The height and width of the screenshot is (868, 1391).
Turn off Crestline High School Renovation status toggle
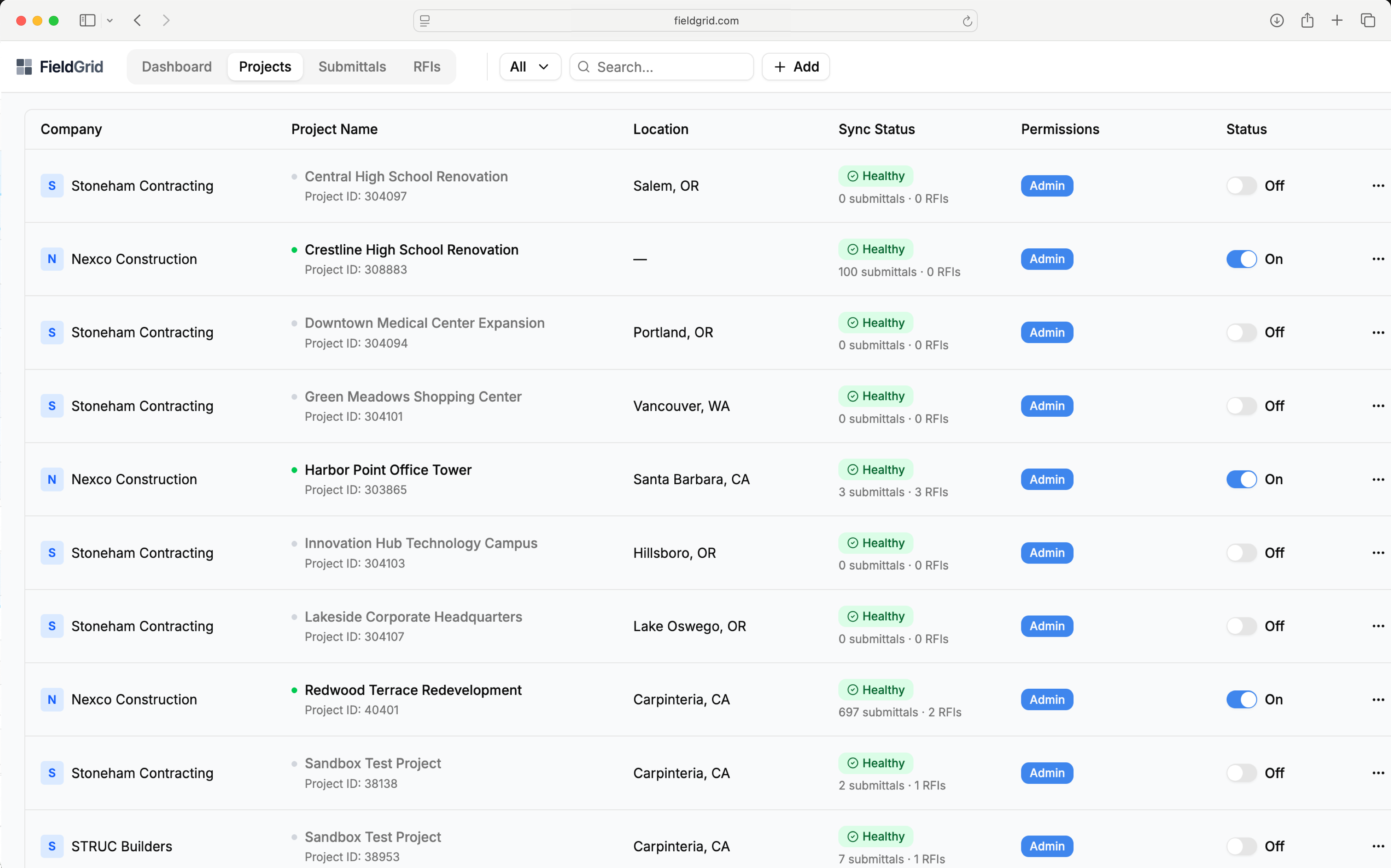click(1241, 259)
